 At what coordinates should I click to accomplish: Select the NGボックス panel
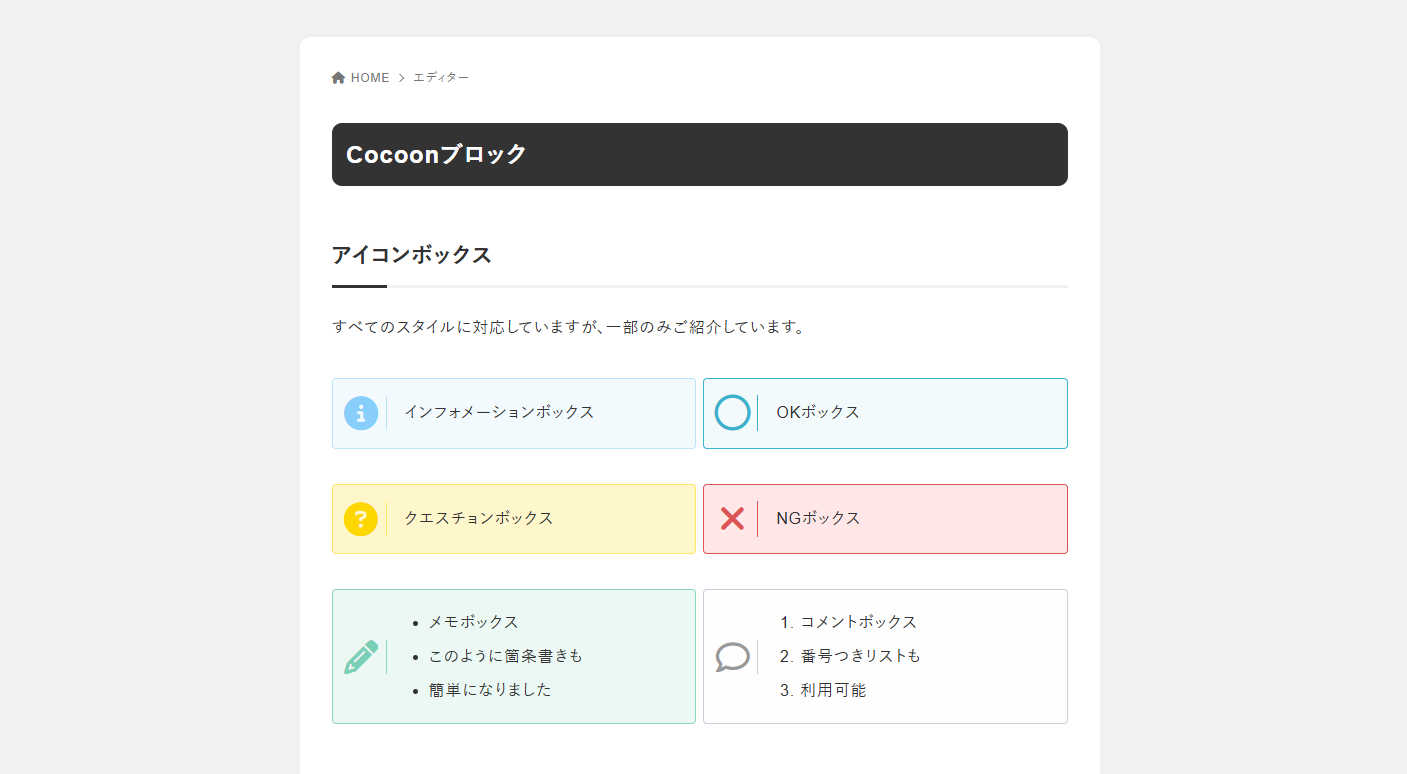(x=885, y=518)
